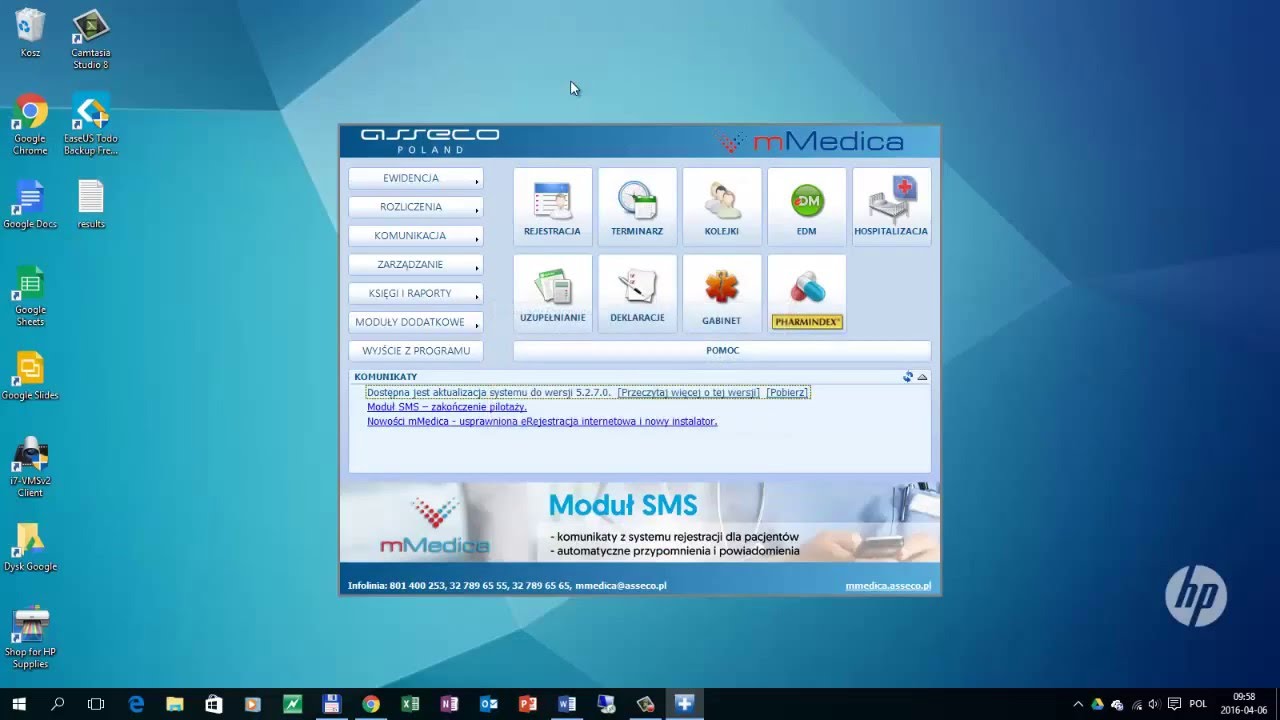Switch the POL keyboard language indicator

point(1198,704)
